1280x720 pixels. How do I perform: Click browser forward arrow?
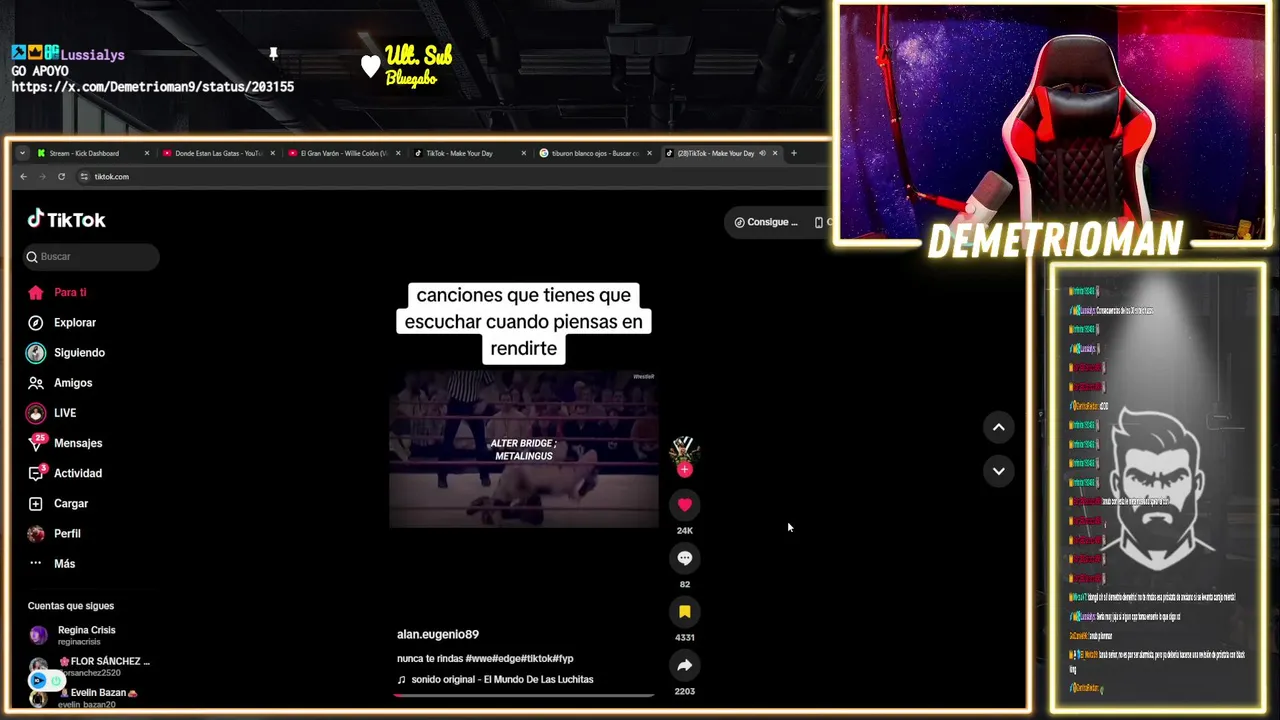pos(43,177)
